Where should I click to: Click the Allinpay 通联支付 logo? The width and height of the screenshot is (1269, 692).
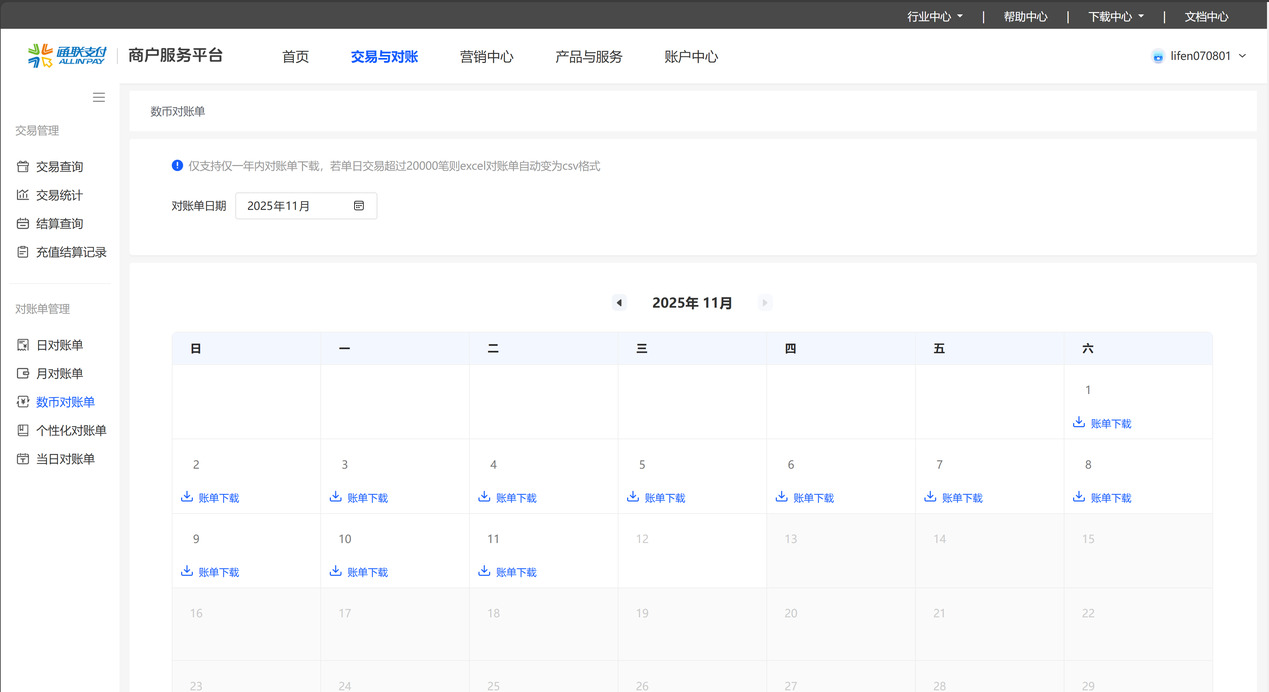coord(67,56)
